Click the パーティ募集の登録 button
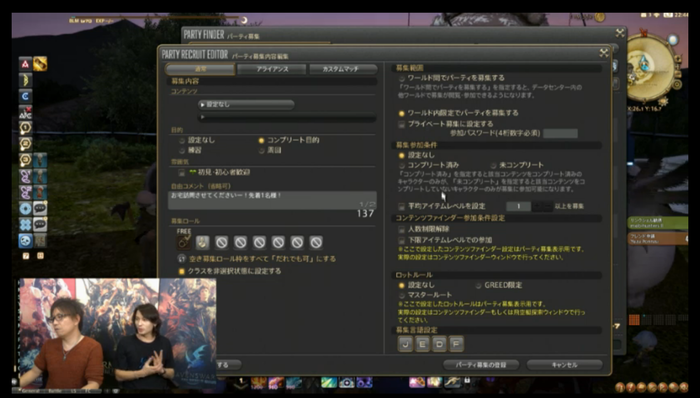The height and width of the screenshot is (398, 700). pyautogui.click(x=481, y=365)
